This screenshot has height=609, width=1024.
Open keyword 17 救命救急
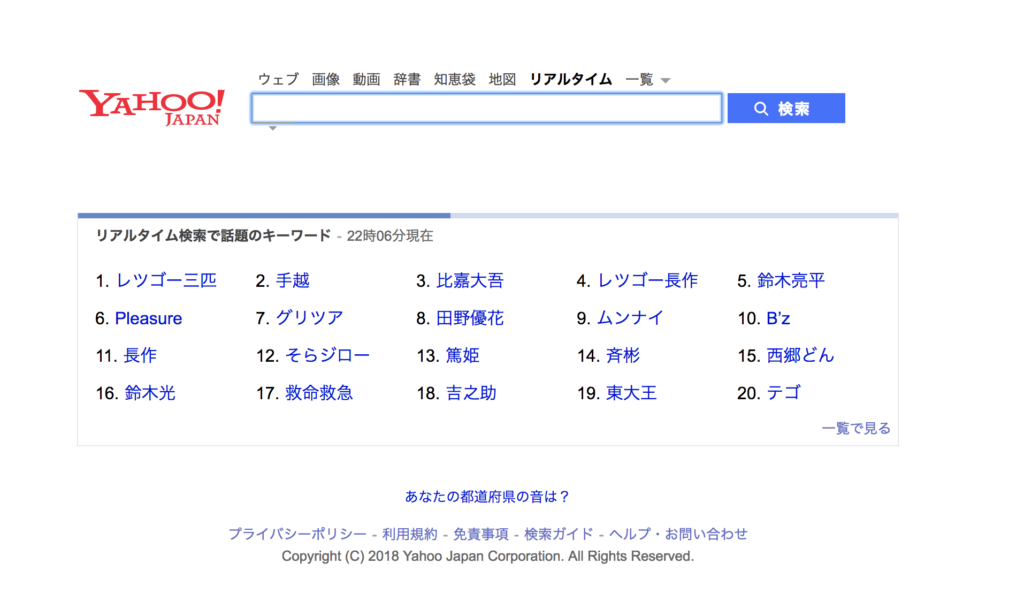point(319,393)
